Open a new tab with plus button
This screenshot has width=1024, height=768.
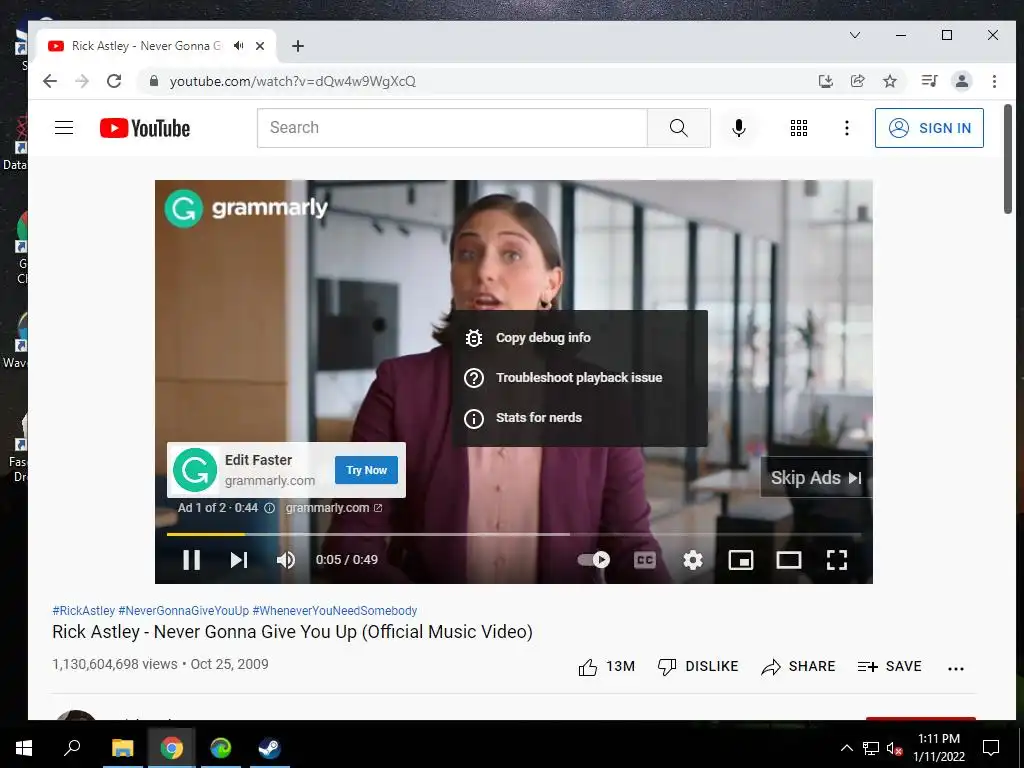(298, 46)
